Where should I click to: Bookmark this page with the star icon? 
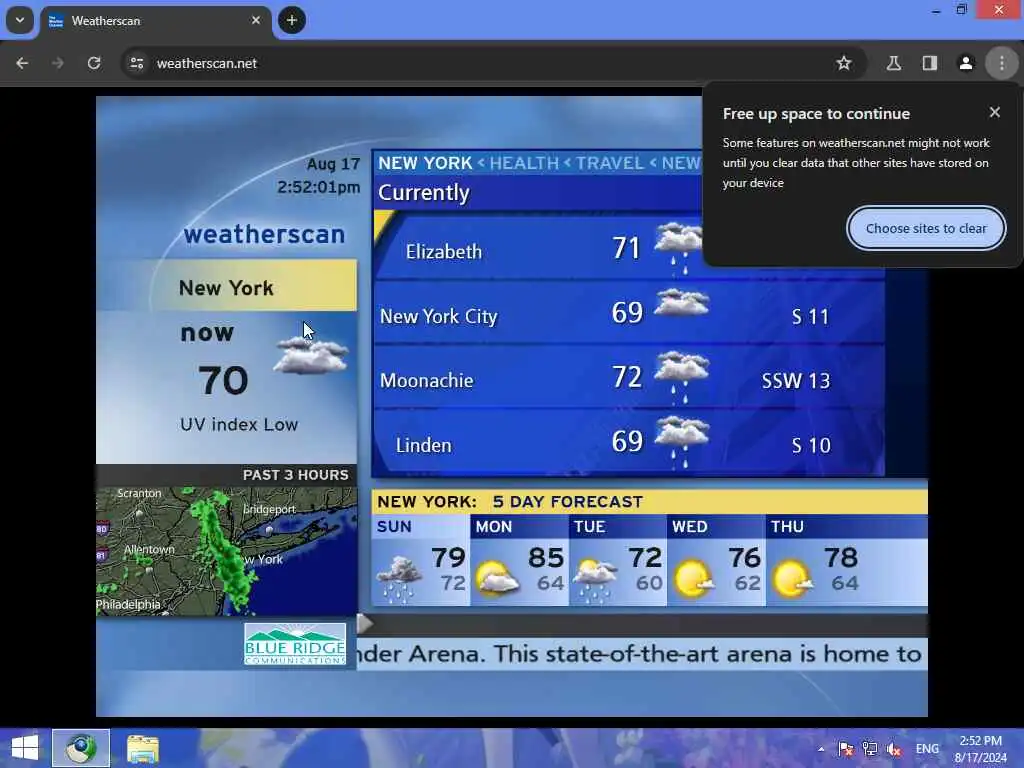pyautogui.click(x=844, y=63)
